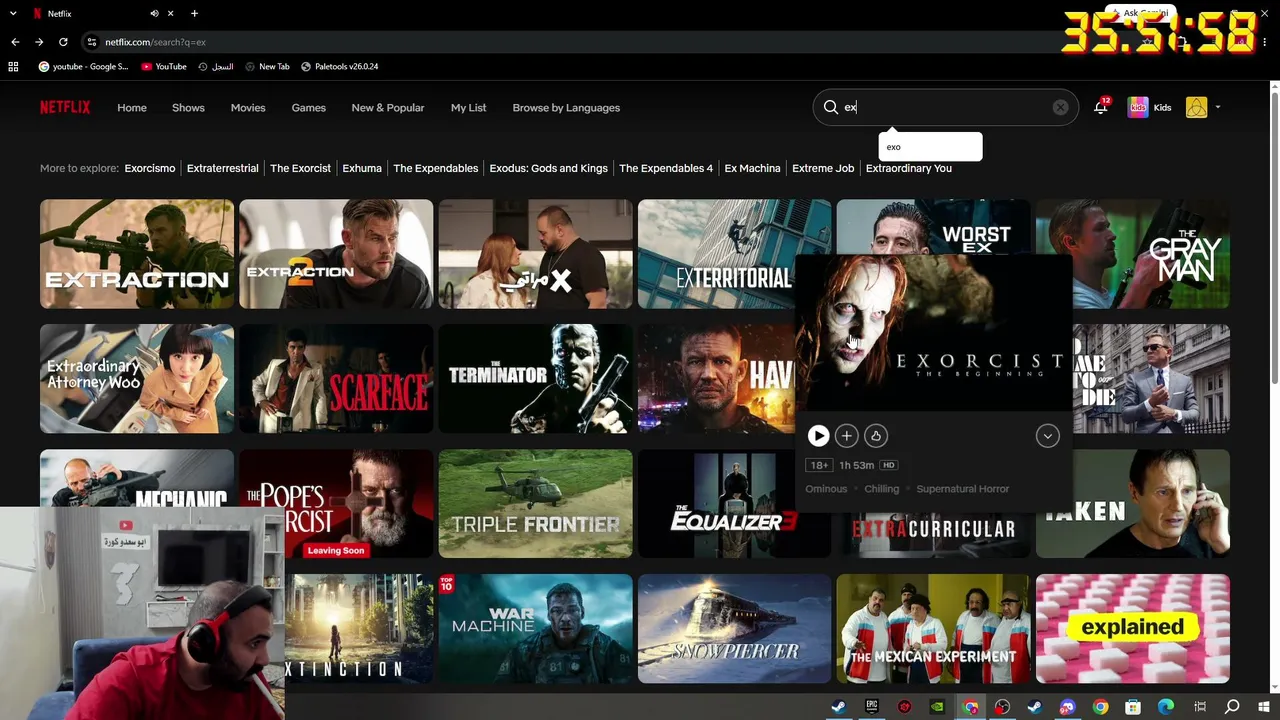Open the profile menu caret
1280x720 pixels.
click(1217, 107)
